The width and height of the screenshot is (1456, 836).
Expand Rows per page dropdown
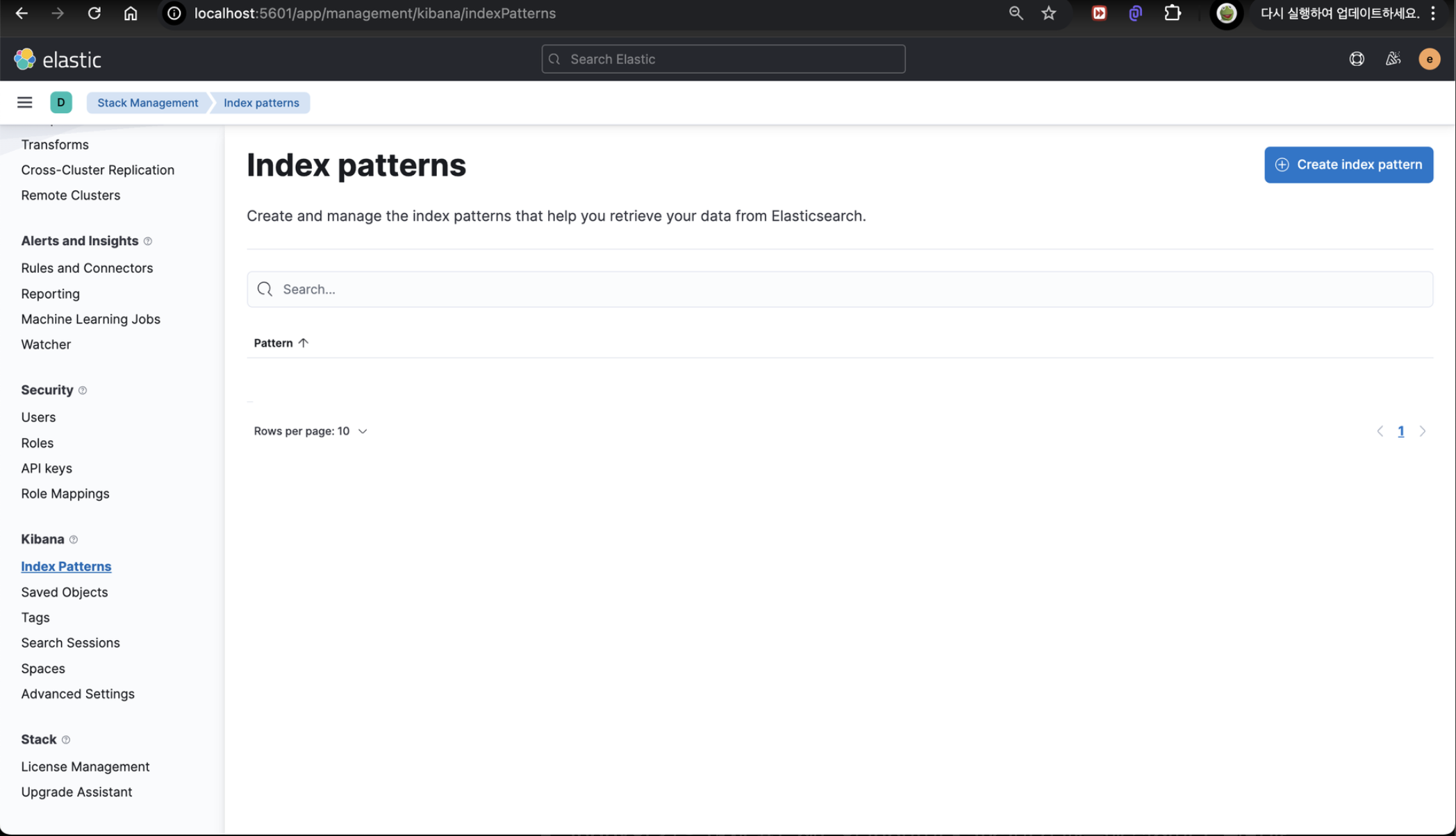311,431
